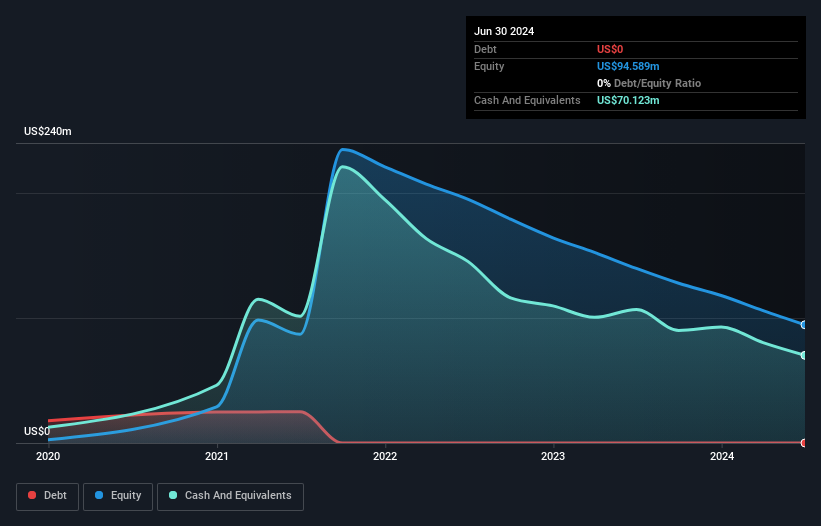Click the blue Equity legend dot
The width and height of the screenshot is (821, 526).
99,495
